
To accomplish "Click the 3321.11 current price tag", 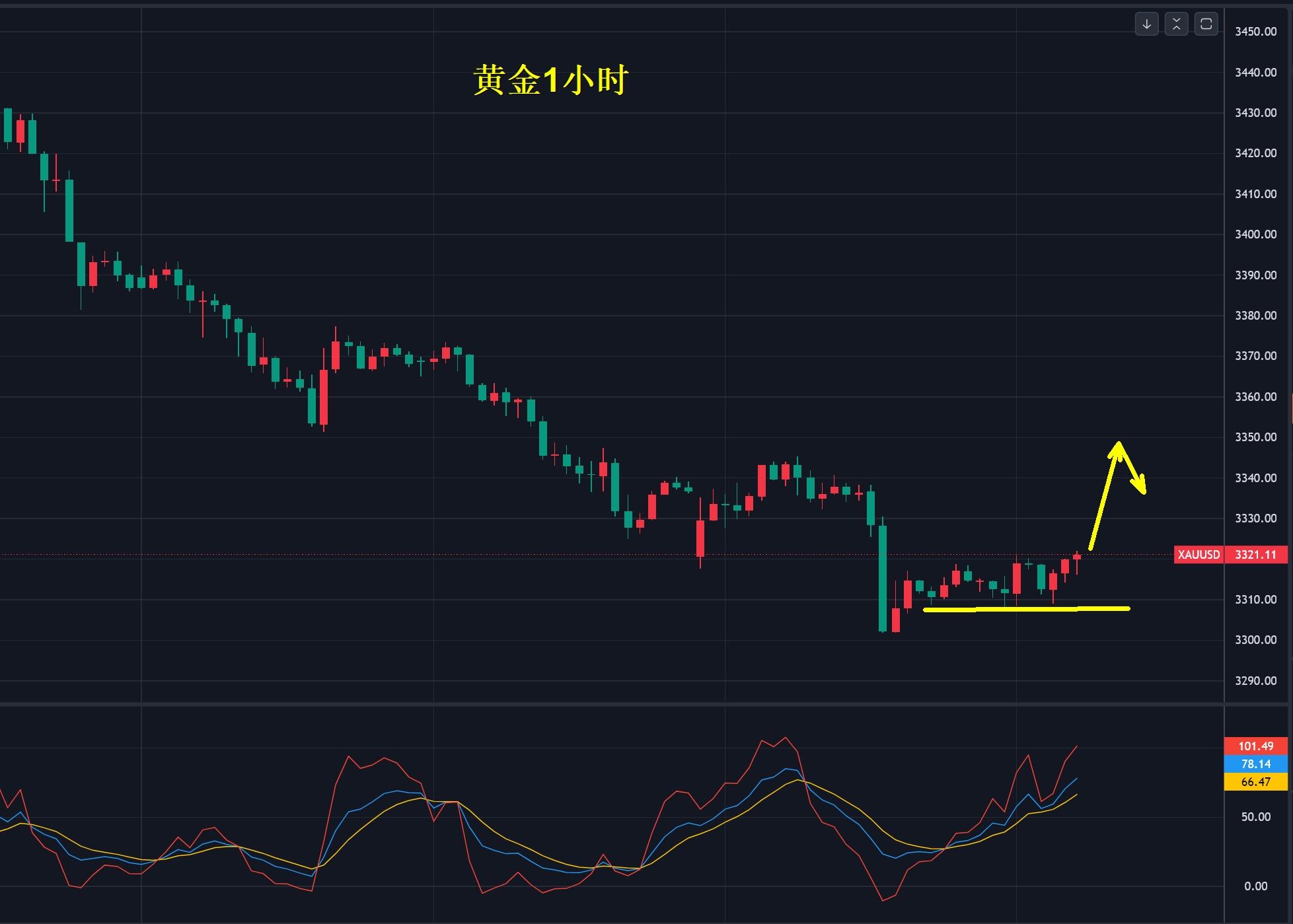I will point(1255,555).
